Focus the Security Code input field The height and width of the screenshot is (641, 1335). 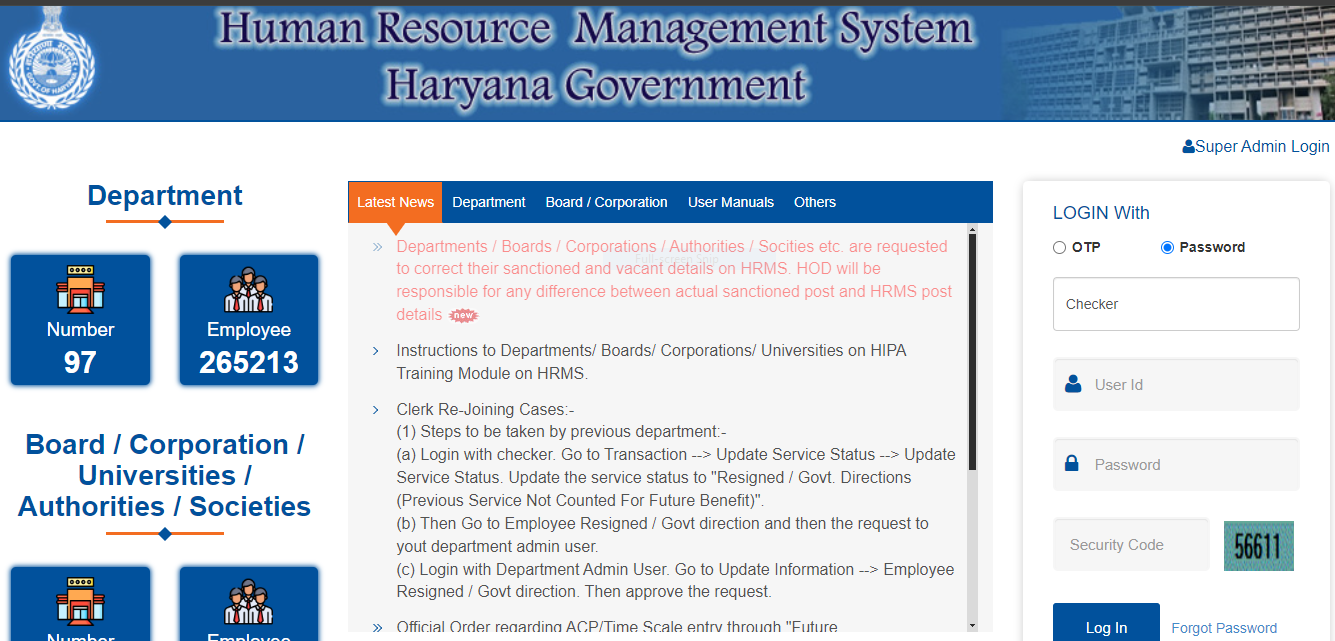point(1131,545)
